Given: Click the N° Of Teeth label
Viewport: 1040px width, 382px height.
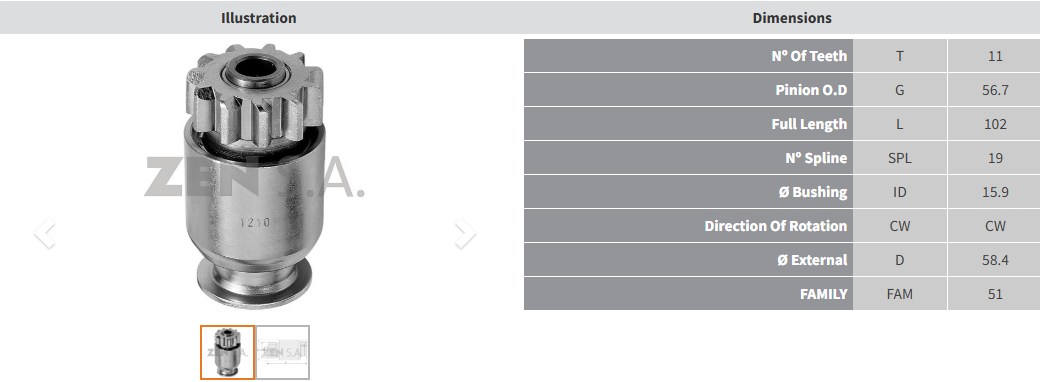Looking at the screenshot, I should pyautogui.click(x=809, y=56).
